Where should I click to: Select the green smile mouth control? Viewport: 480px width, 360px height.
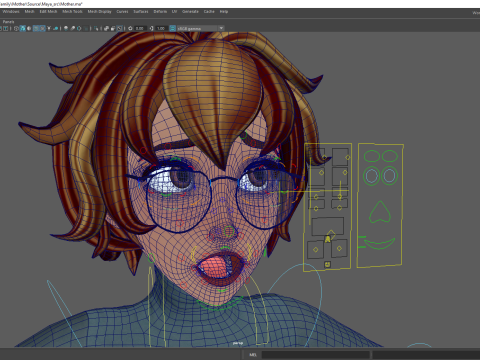click(x=379, y=243)
